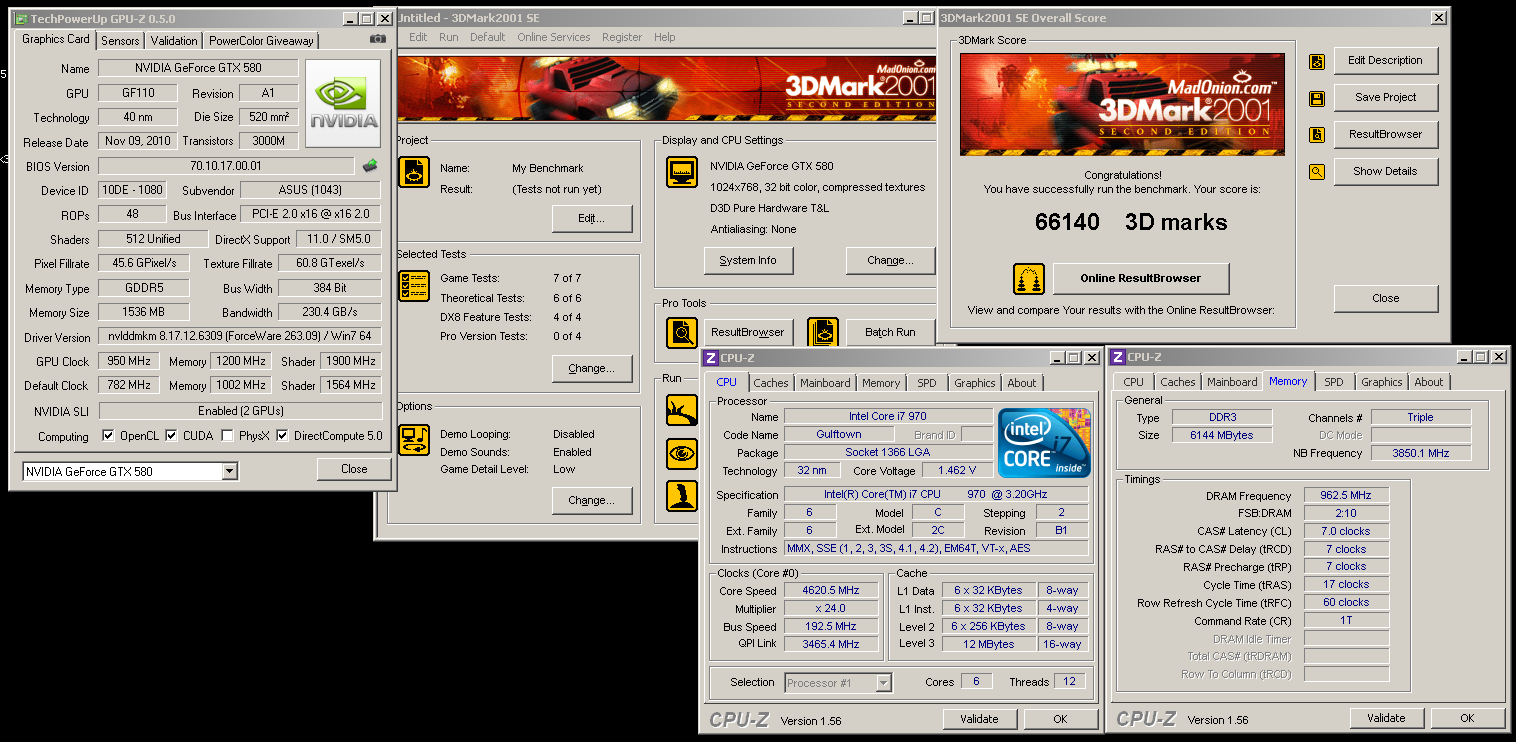Toggle the CUDA checkbox in GPU-Z
Image resolution: width=1516 pixels, height=742 pixels.
[171, 436]
